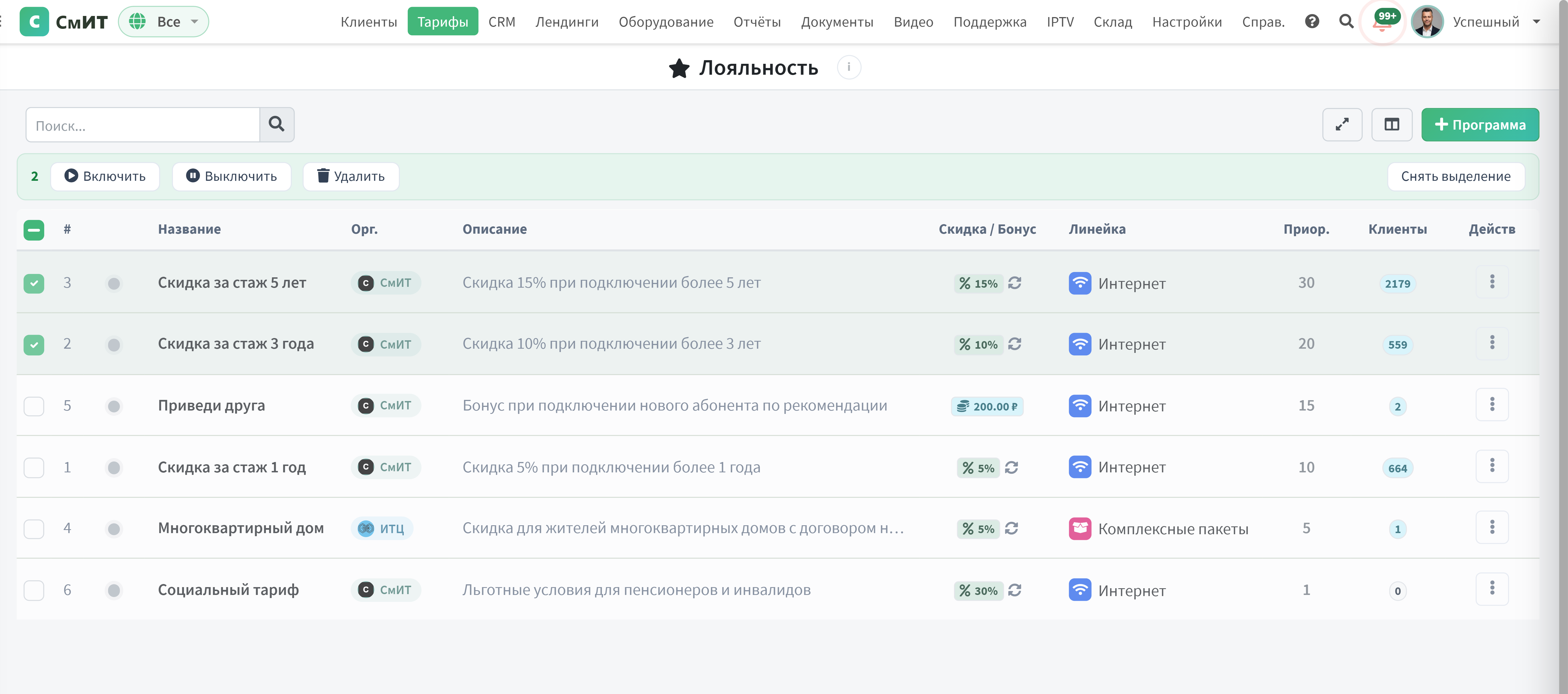The width and height of the screenshot is (1568, 694).
Task: Click the pink Комплексные пакеты package icon
Action: point(1080,529)
